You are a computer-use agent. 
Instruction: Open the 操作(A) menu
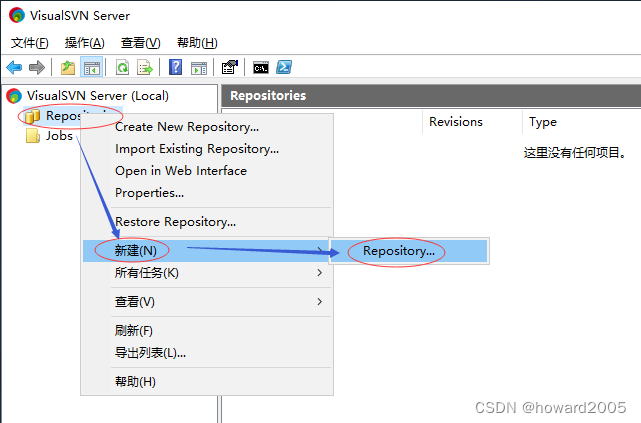coord(85,43)
